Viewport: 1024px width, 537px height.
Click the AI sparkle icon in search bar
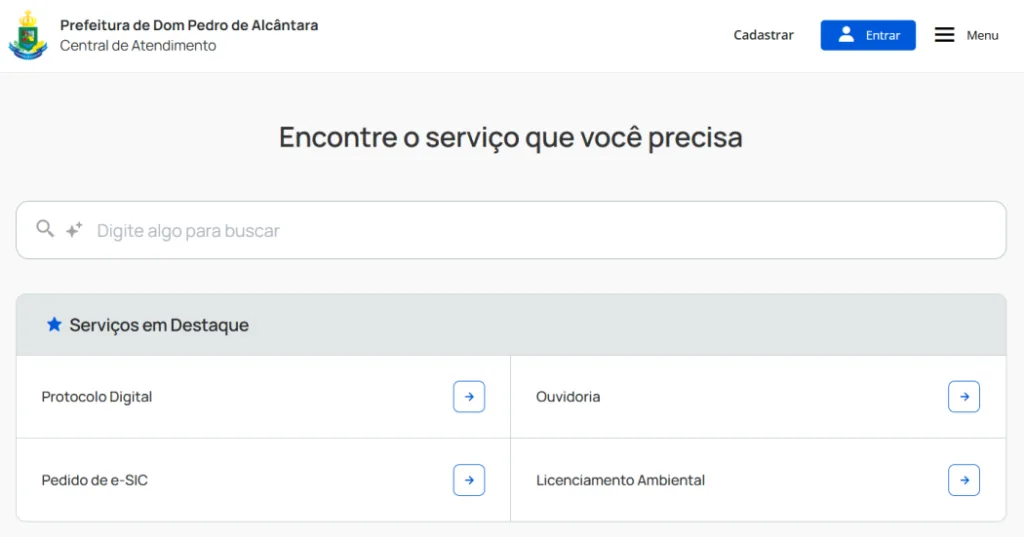click(x=74, y=230)
